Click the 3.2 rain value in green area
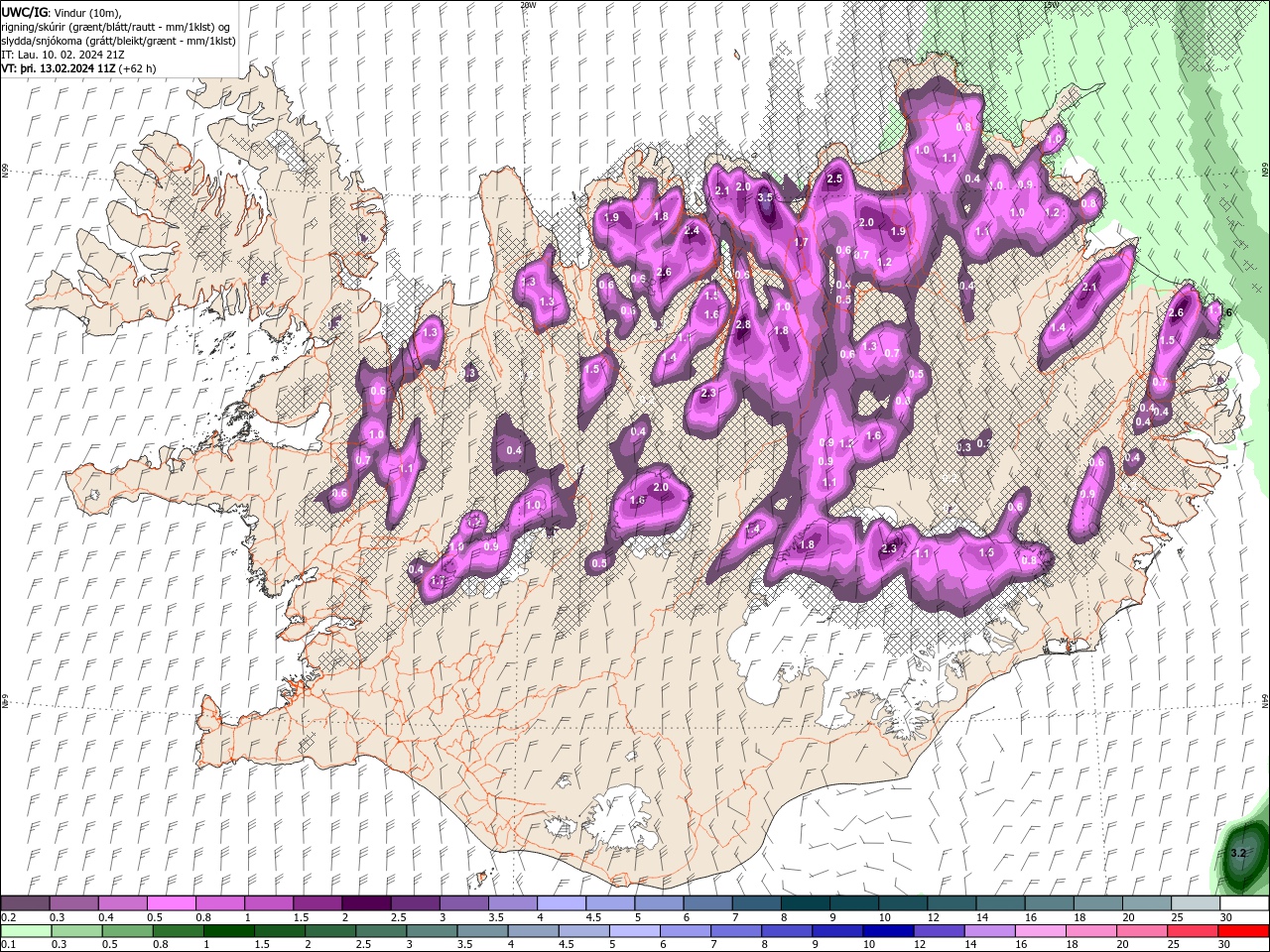Screen dimensions: 1270x952 [1237, 853]
